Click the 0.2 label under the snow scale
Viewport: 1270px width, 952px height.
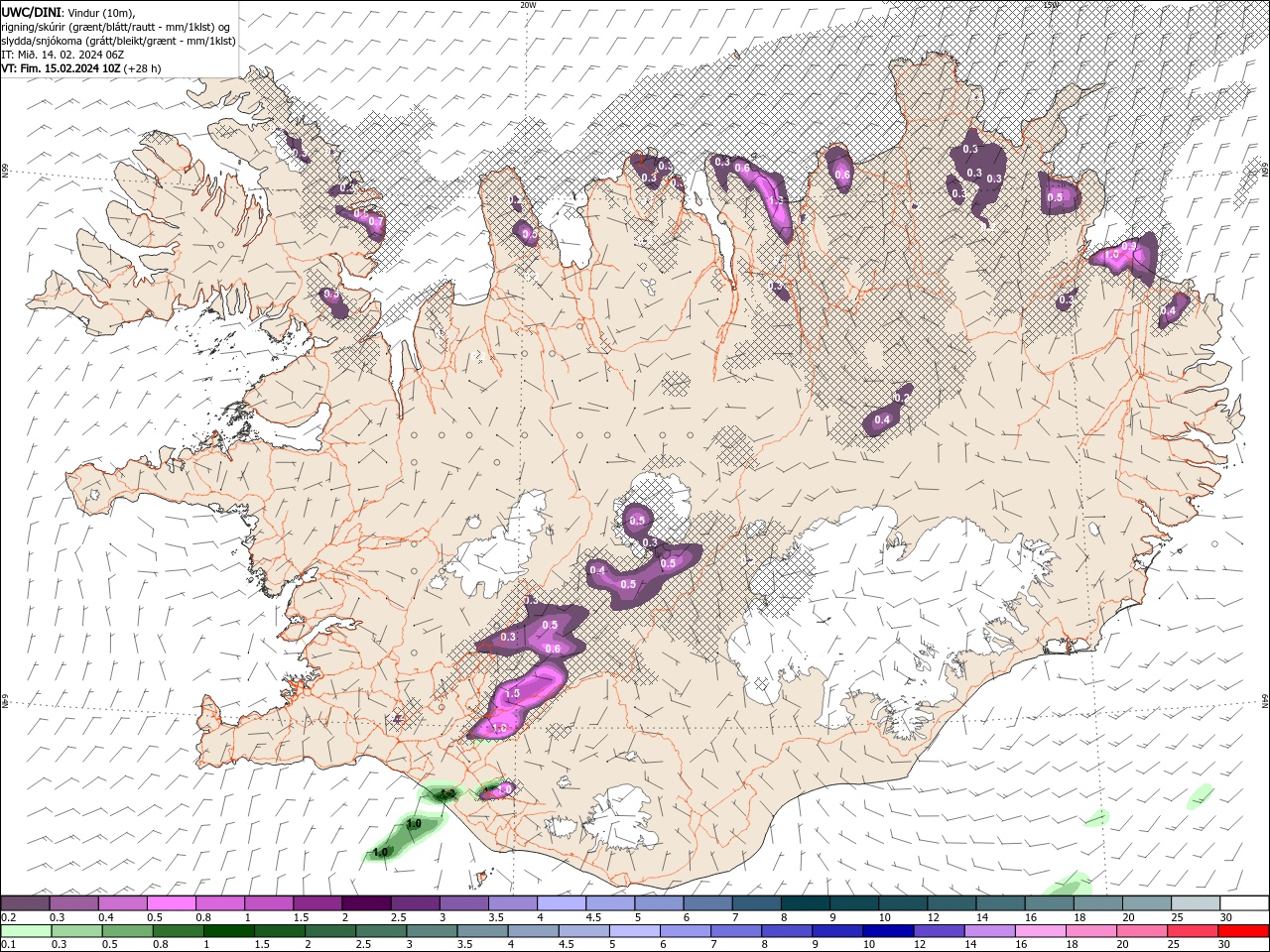click(x=8, y=917)
